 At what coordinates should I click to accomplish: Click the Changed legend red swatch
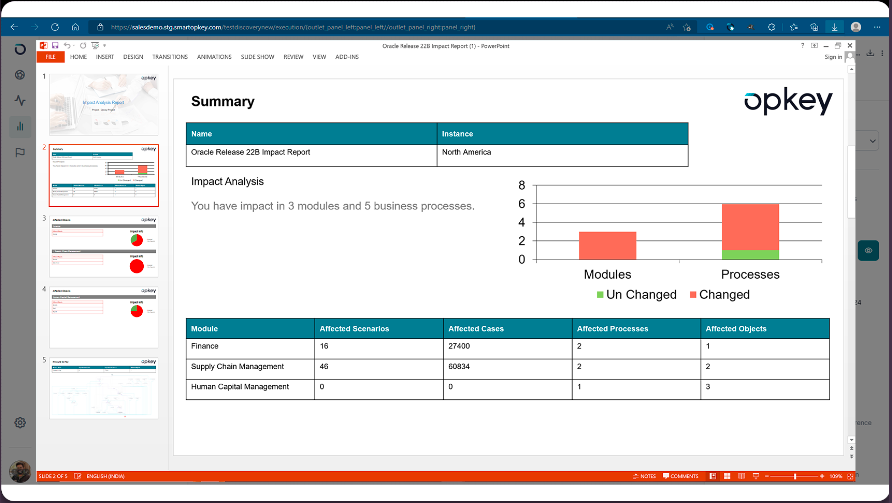click(693, 295)
